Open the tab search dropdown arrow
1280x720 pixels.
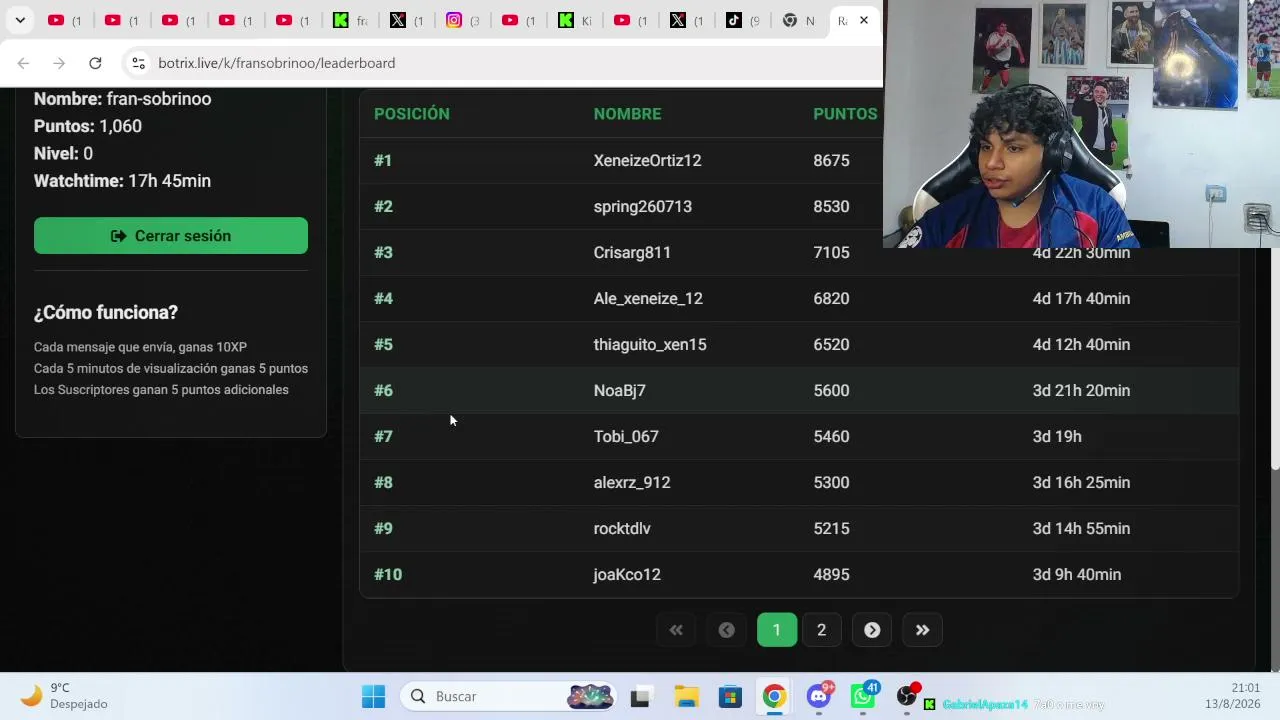pos(20,20)
